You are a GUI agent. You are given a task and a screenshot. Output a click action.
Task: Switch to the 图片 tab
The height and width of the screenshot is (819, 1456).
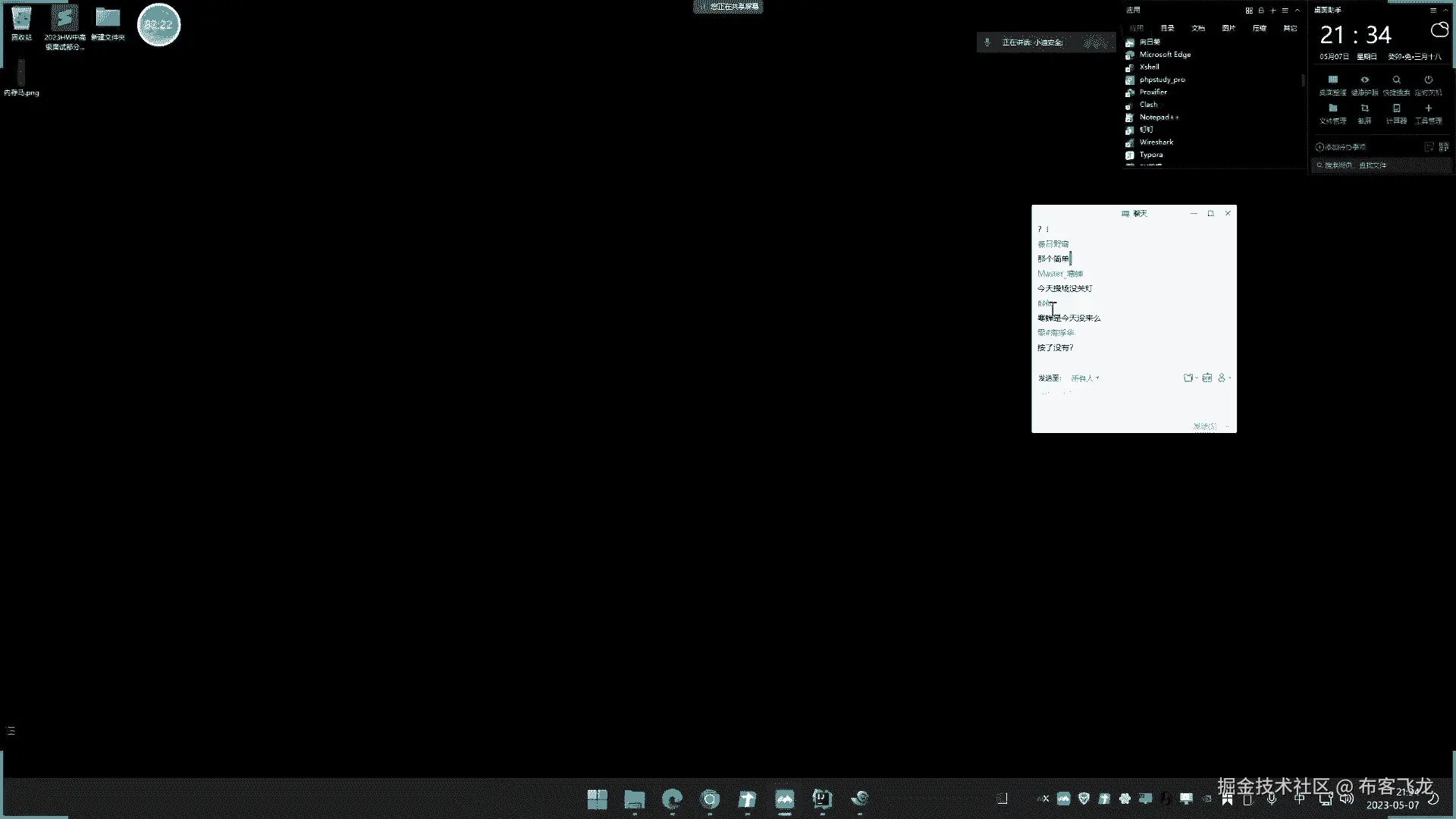(x=1228, y=28)
